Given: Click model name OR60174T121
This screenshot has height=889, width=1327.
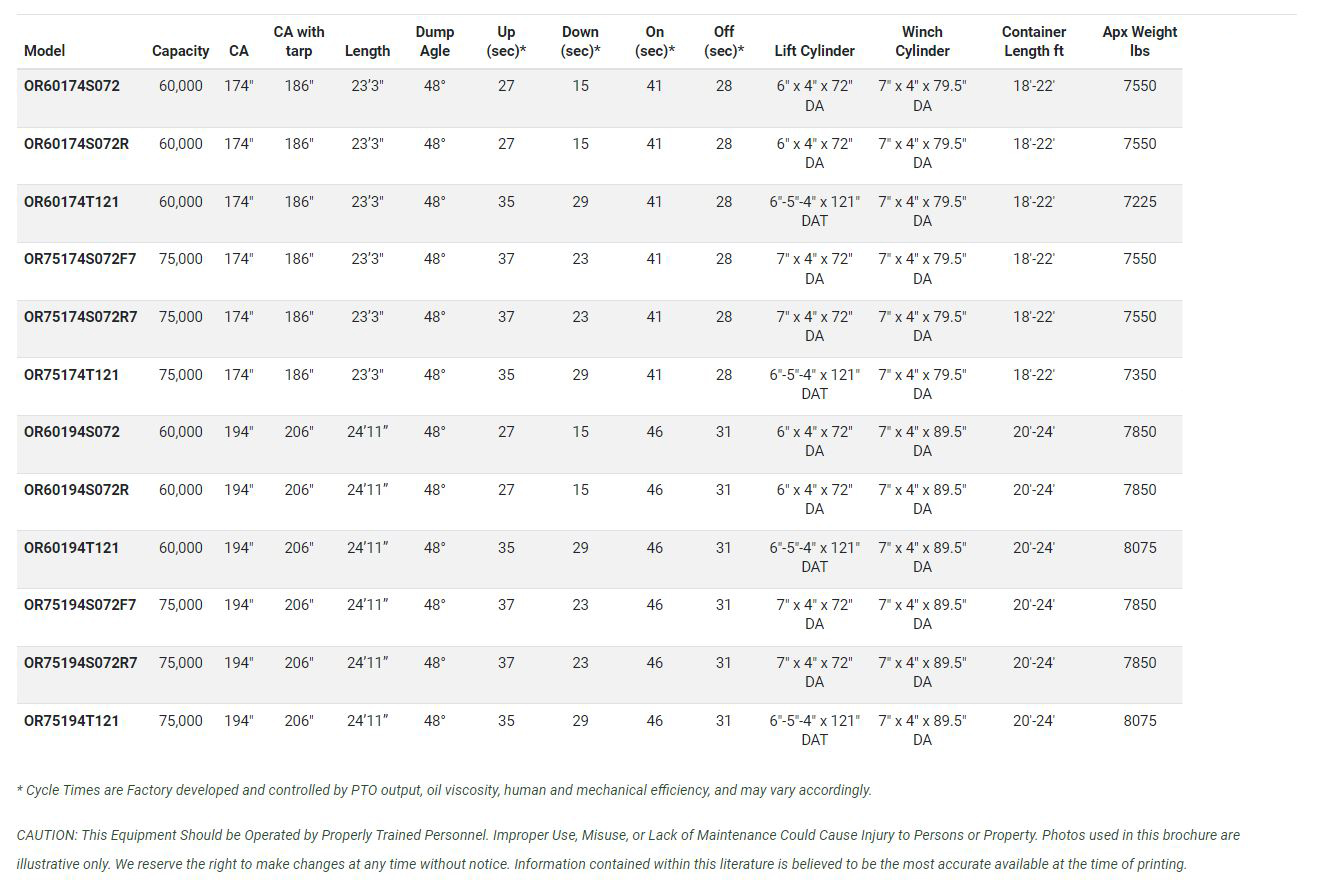Looking at the screenshot, I should point(72,202).
